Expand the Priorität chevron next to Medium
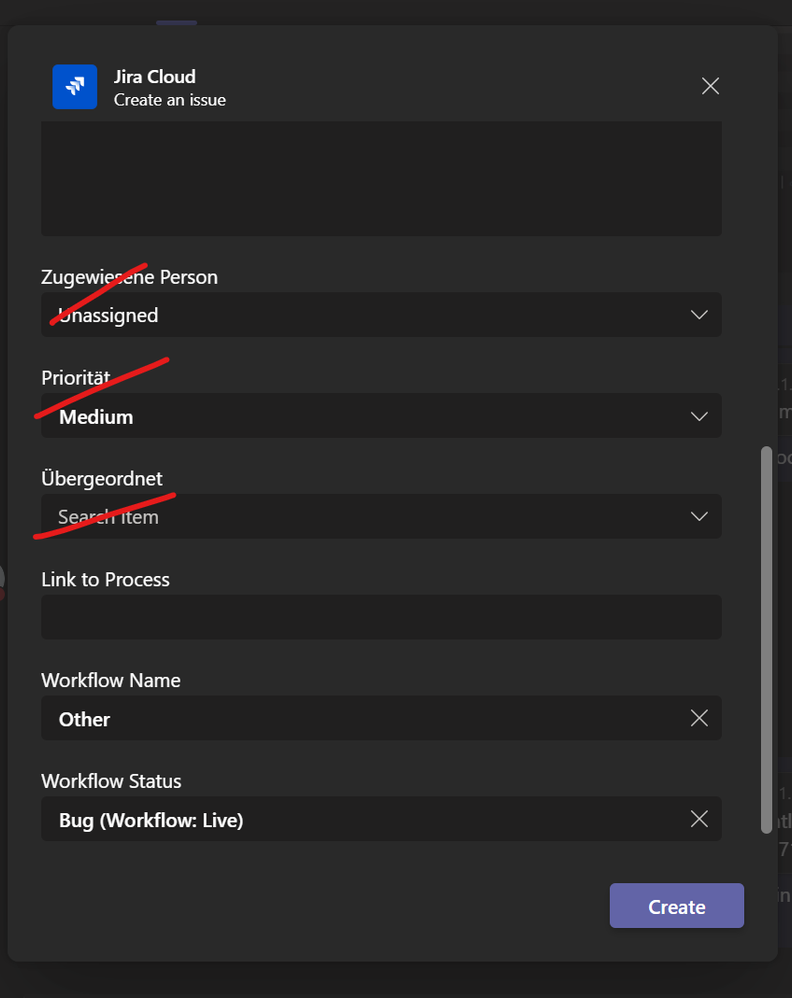This screenshot has height=998, width=792. pos(699,416)
